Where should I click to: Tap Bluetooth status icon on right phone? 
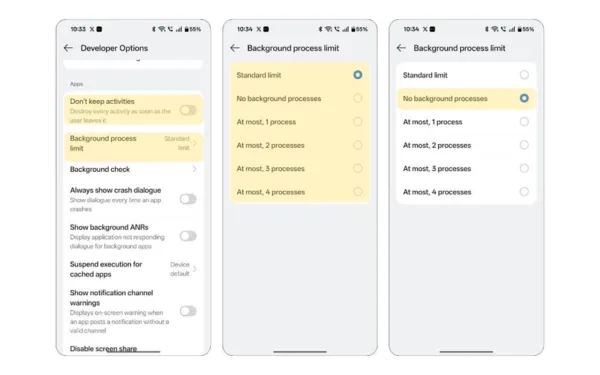[x=487, y=29]
